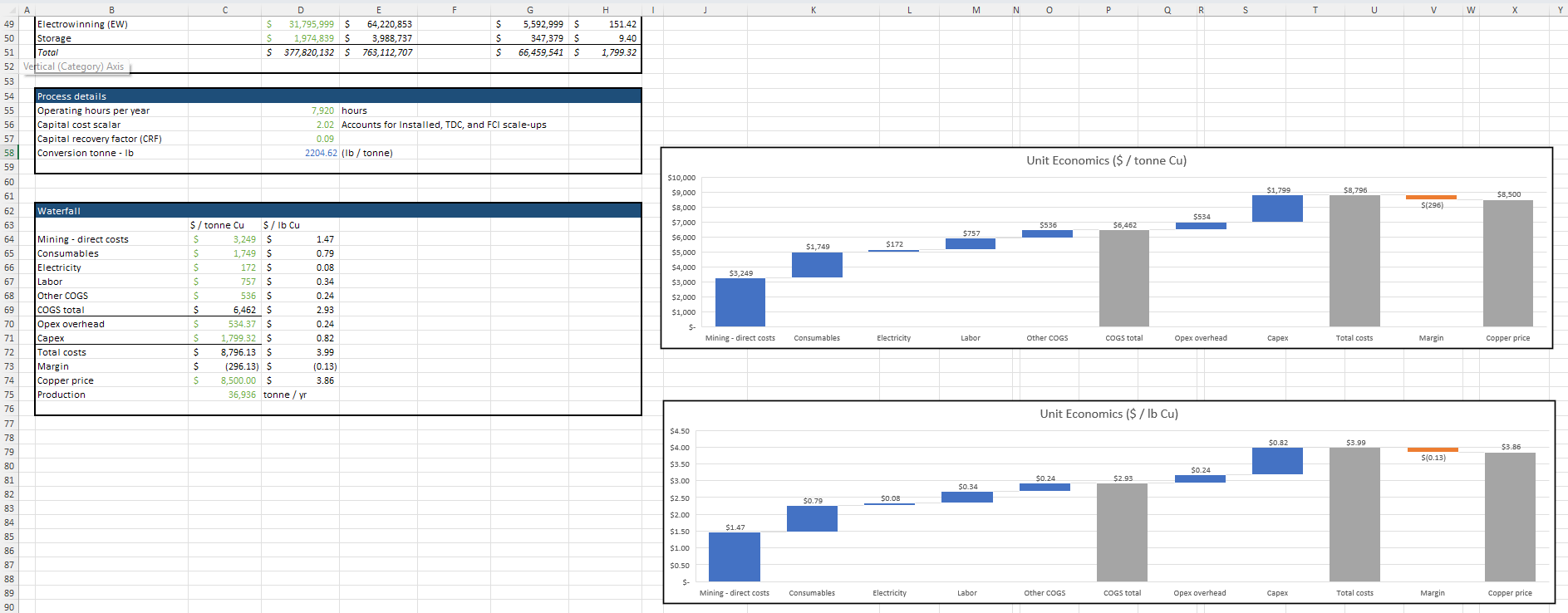Click the 'Electrowinning (EW)' cell

coord(111,24)
